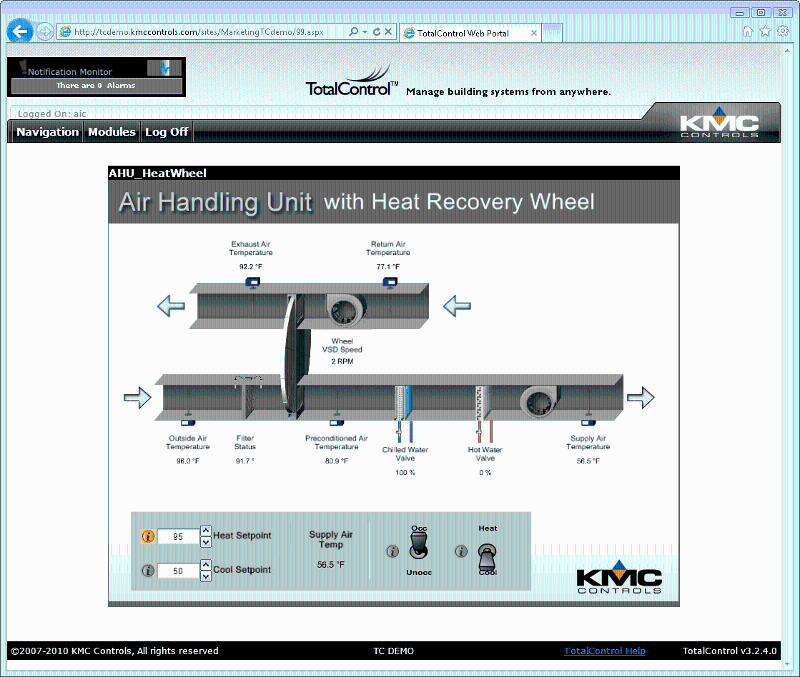Click the Wheel VSD Speed 2 RPM value
The height and width of the screenshot is (677, 800).
(x=342, y=362)
